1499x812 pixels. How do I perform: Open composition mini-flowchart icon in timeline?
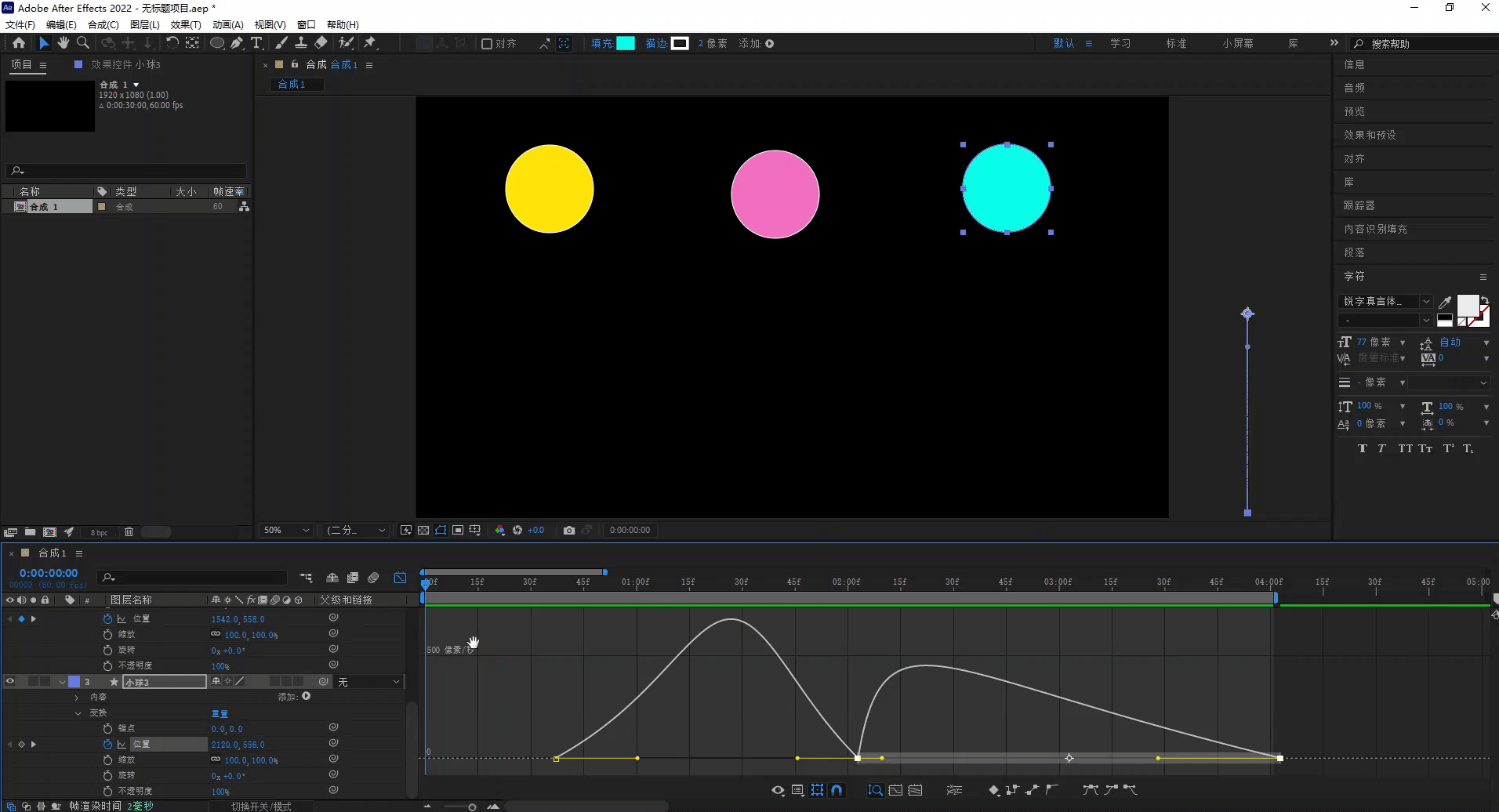pos(306,578)
